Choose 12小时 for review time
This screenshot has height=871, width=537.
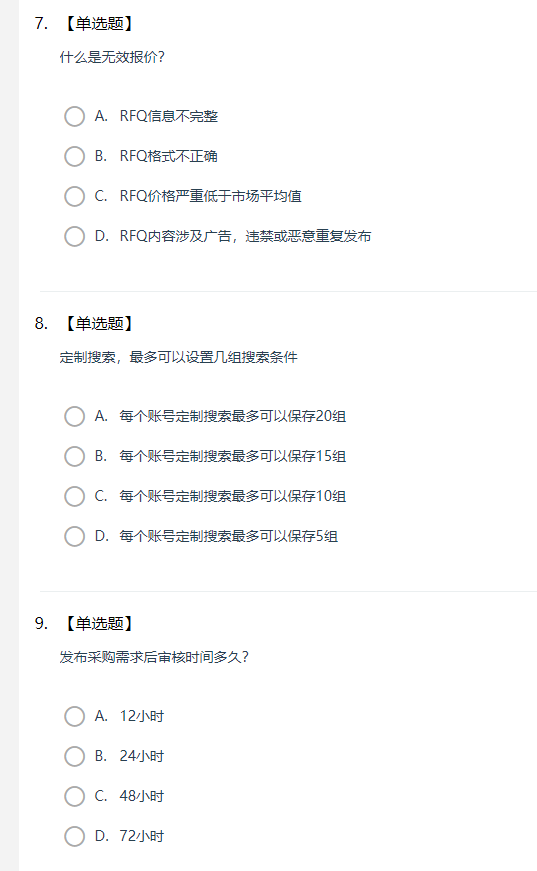click(x=74, y=717)
